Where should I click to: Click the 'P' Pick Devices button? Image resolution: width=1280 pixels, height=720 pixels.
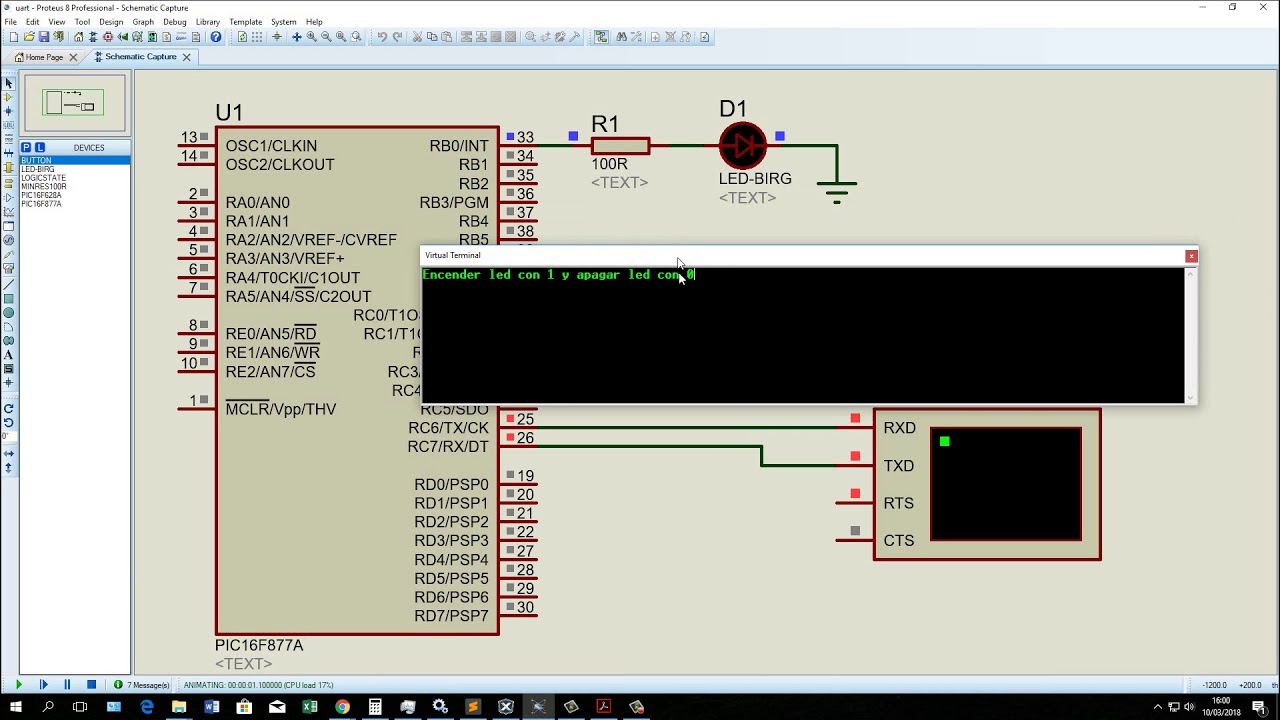click(27, 148)
